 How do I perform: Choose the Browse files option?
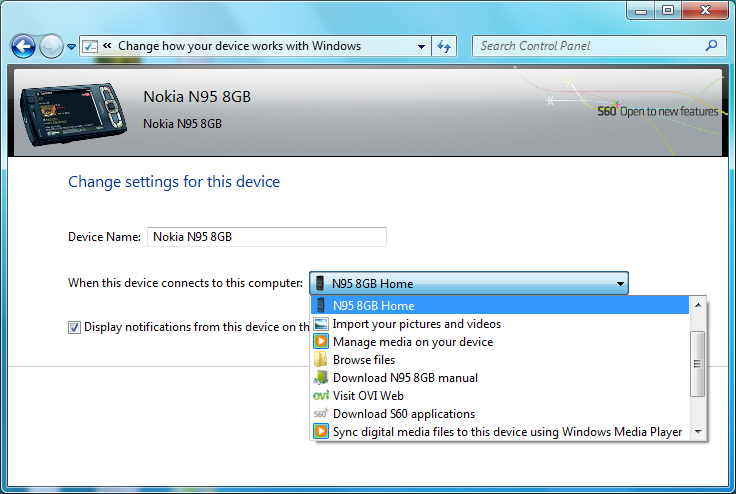[499, 360]
